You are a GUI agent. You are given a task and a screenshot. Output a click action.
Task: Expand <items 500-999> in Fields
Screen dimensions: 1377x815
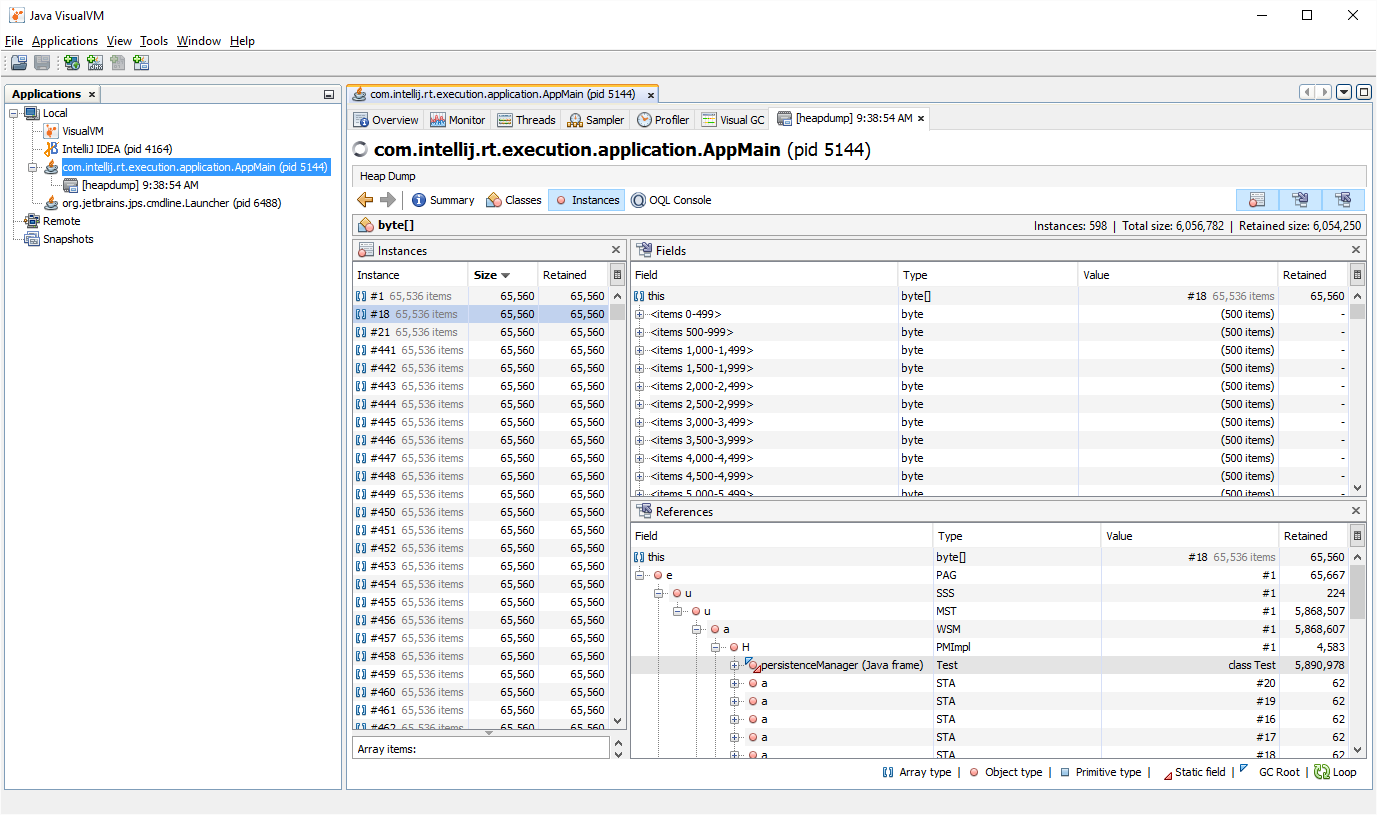(640, 332)
